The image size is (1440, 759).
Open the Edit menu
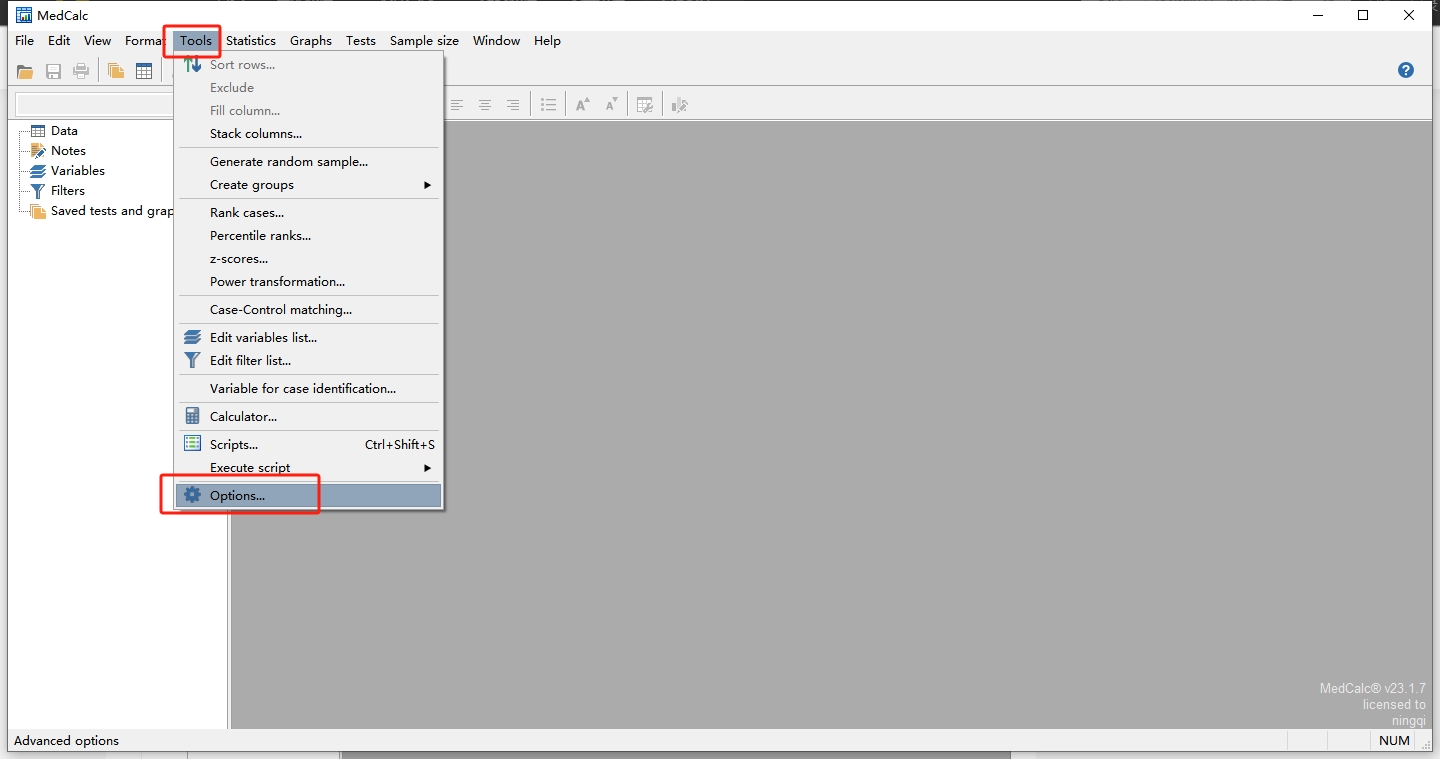59,41
